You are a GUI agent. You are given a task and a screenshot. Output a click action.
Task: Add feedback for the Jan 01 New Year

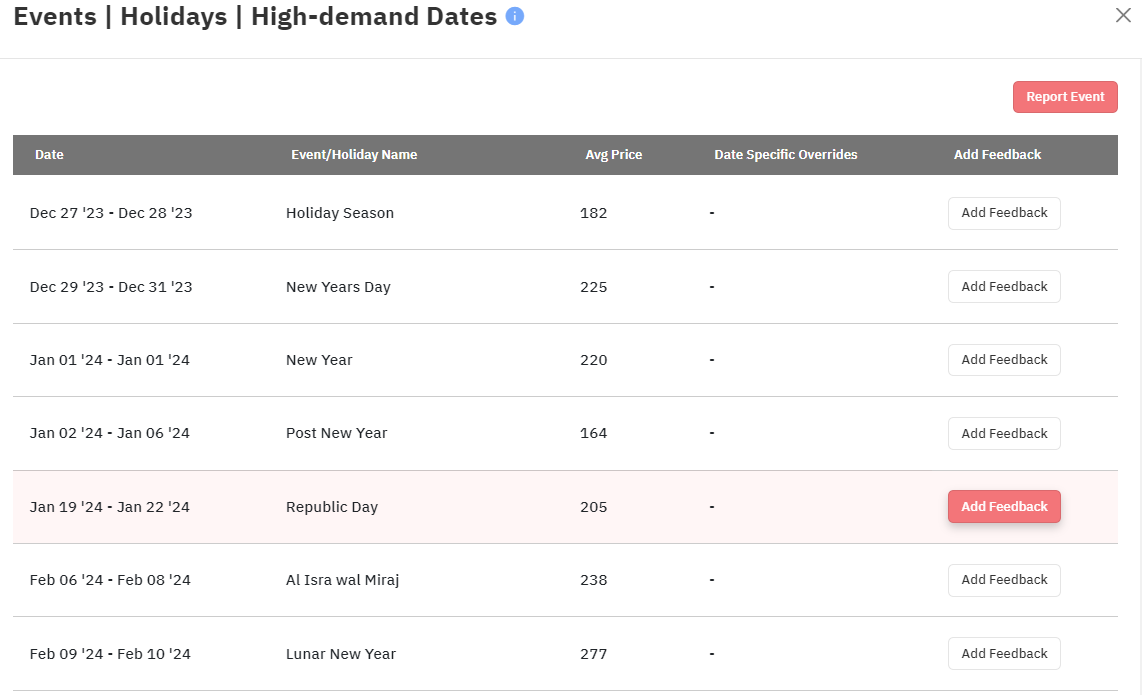click(1004, 360)
